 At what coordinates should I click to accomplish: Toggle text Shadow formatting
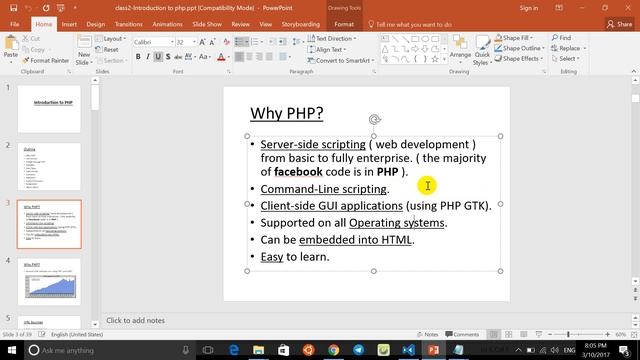(168, 57)
